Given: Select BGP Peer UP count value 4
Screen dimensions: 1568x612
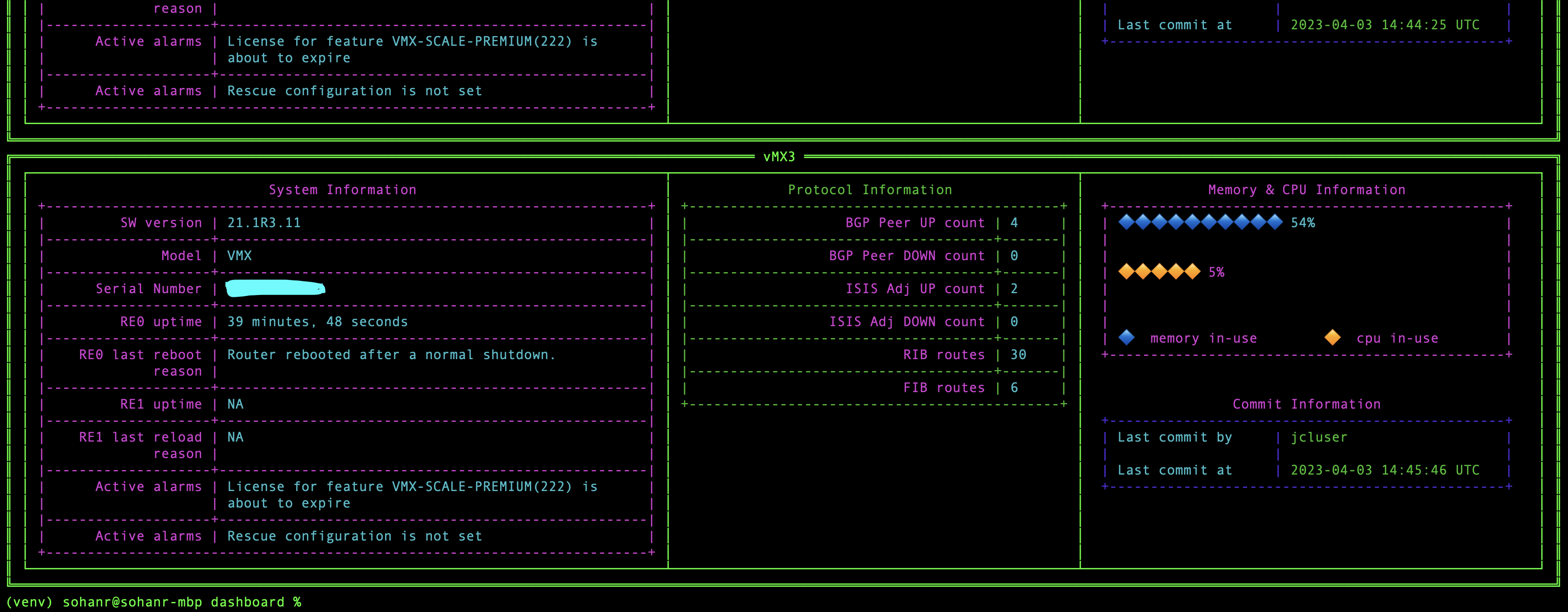Looking at the screenshot, I should 1014,223.
